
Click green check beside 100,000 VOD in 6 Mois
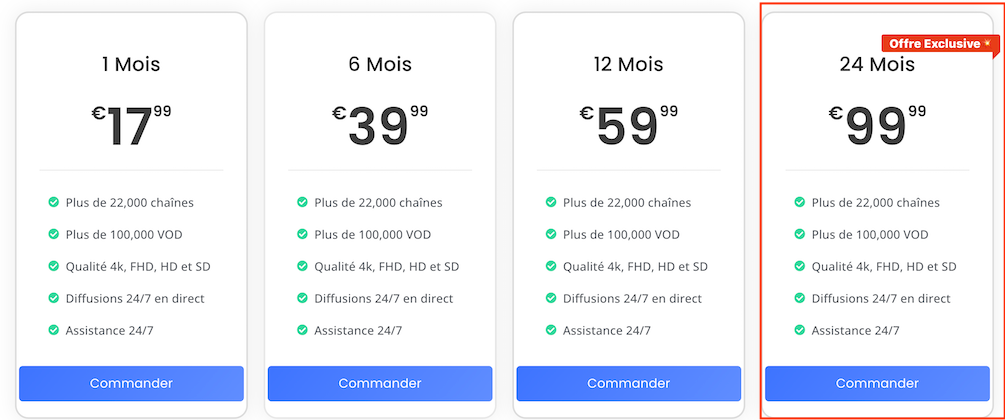click(x=303, y=235)
